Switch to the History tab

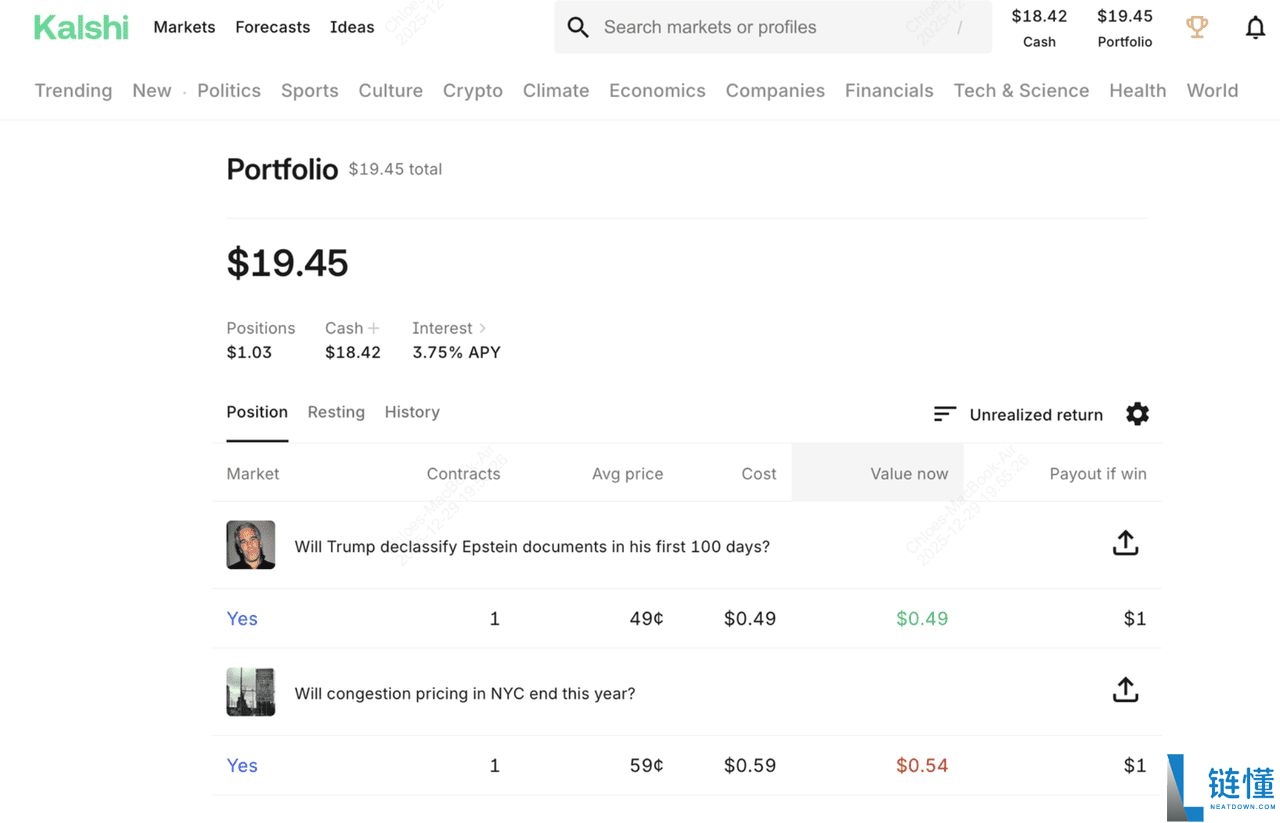(x=412, y=412)
